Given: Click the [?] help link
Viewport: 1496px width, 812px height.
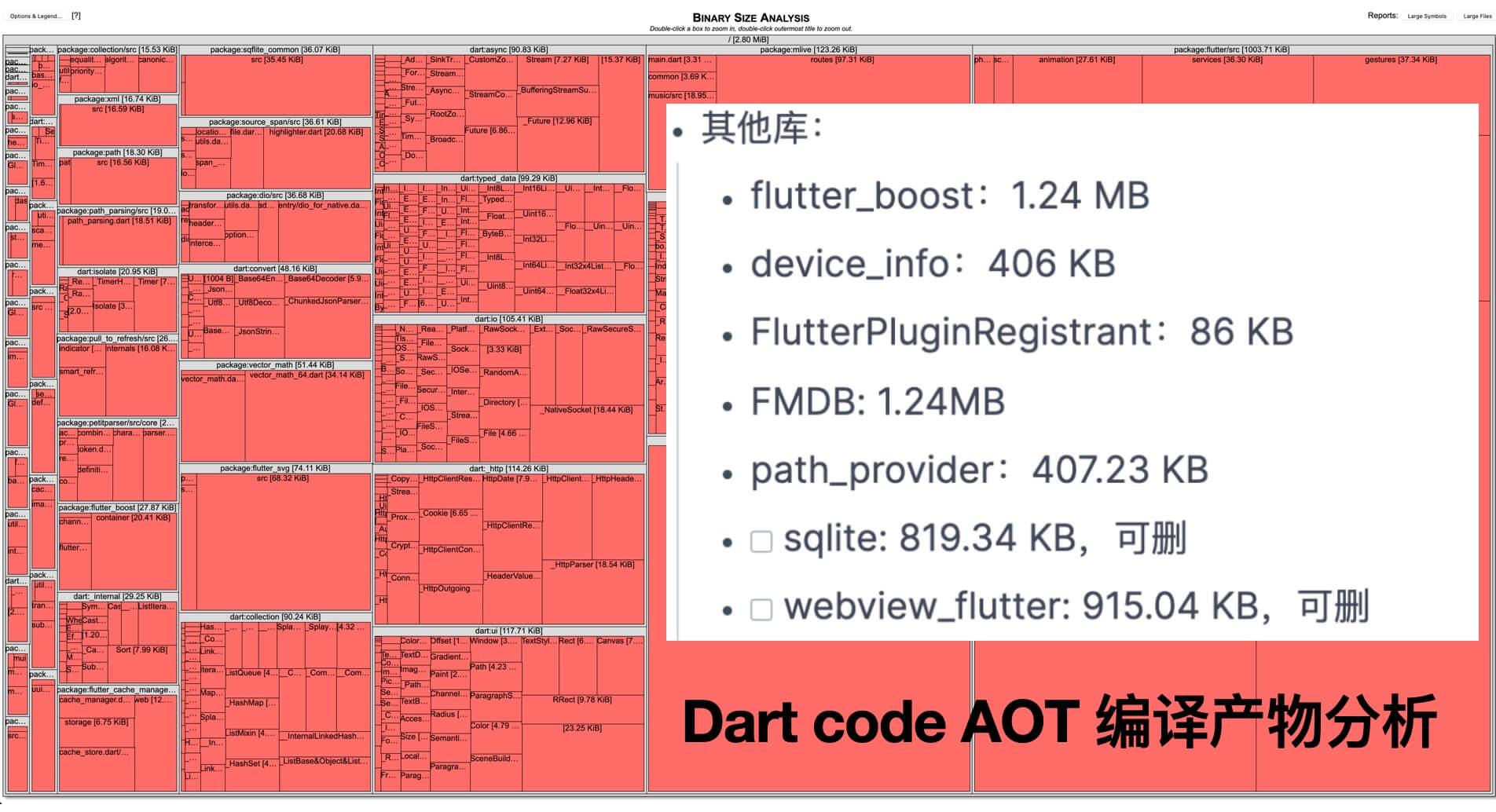Looking at the screenshot, I should pos(76,16).
